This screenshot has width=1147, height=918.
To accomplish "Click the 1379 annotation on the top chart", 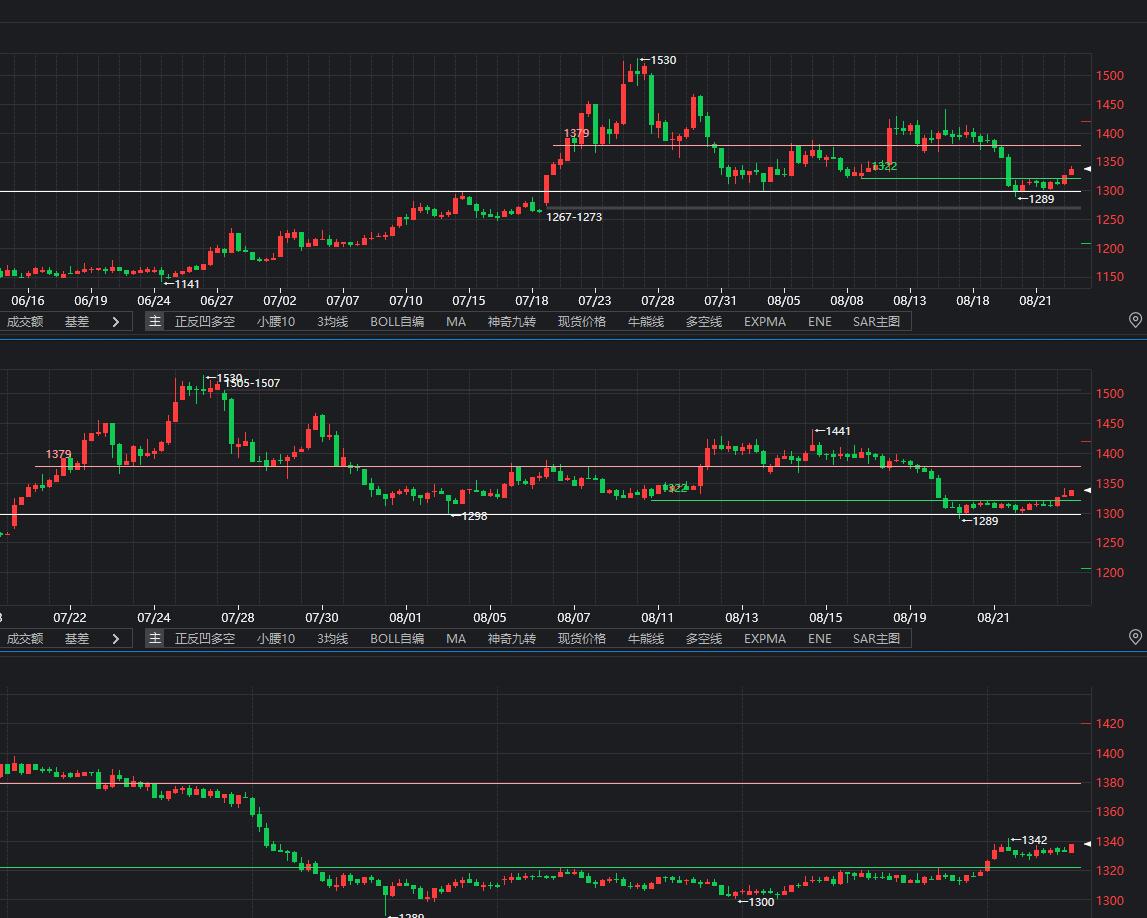I will [576, 133].
